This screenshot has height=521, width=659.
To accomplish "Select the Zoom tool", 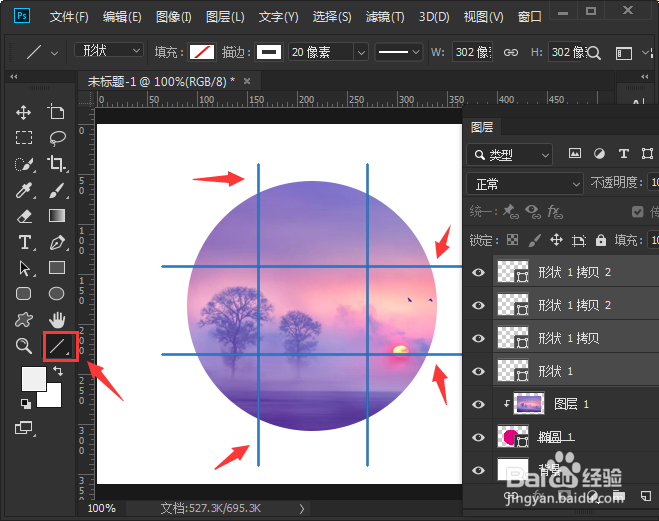I will coord(24,346).
